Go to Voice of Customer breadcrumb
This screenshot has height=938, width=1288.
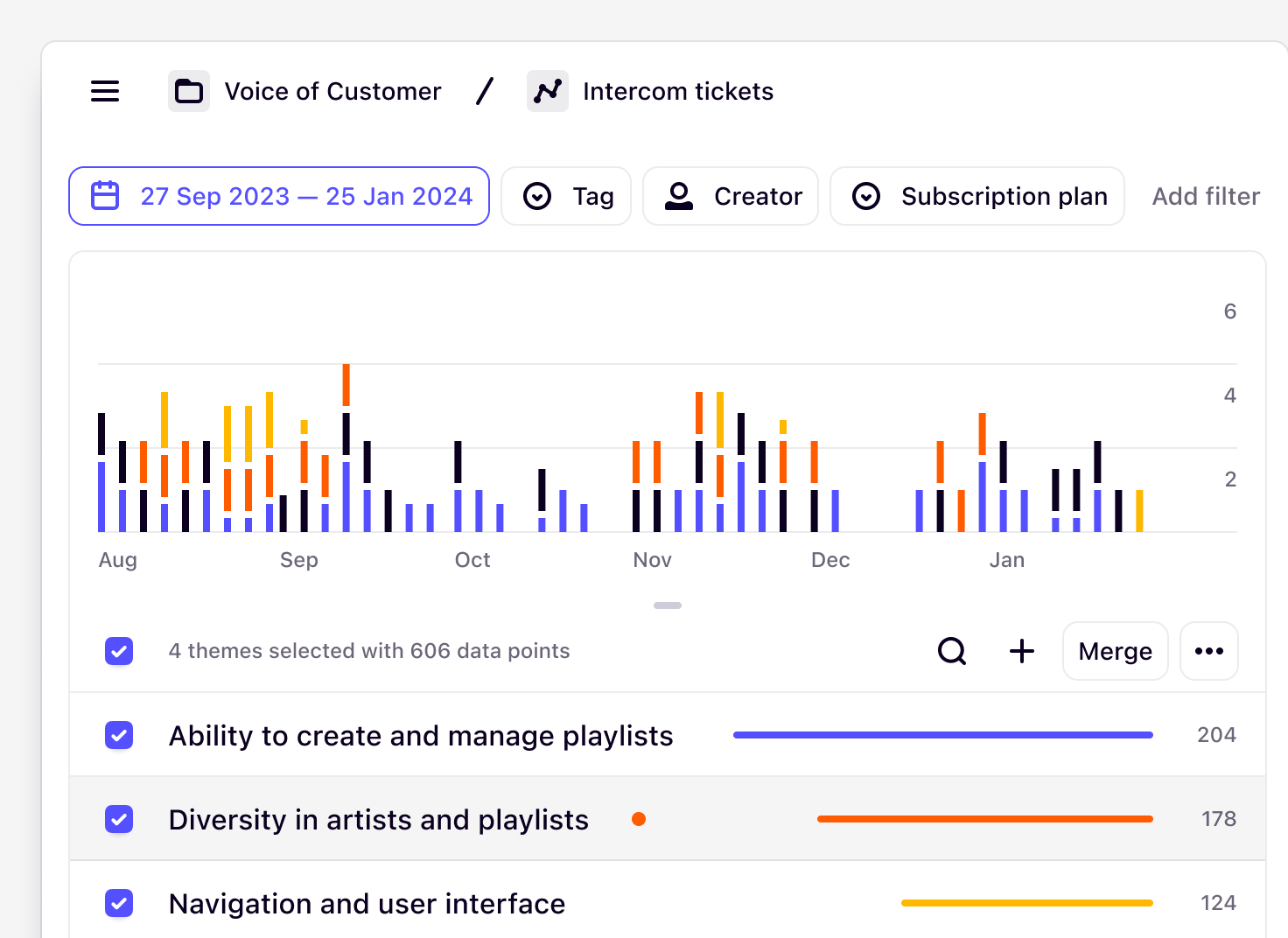click(332, 91)
